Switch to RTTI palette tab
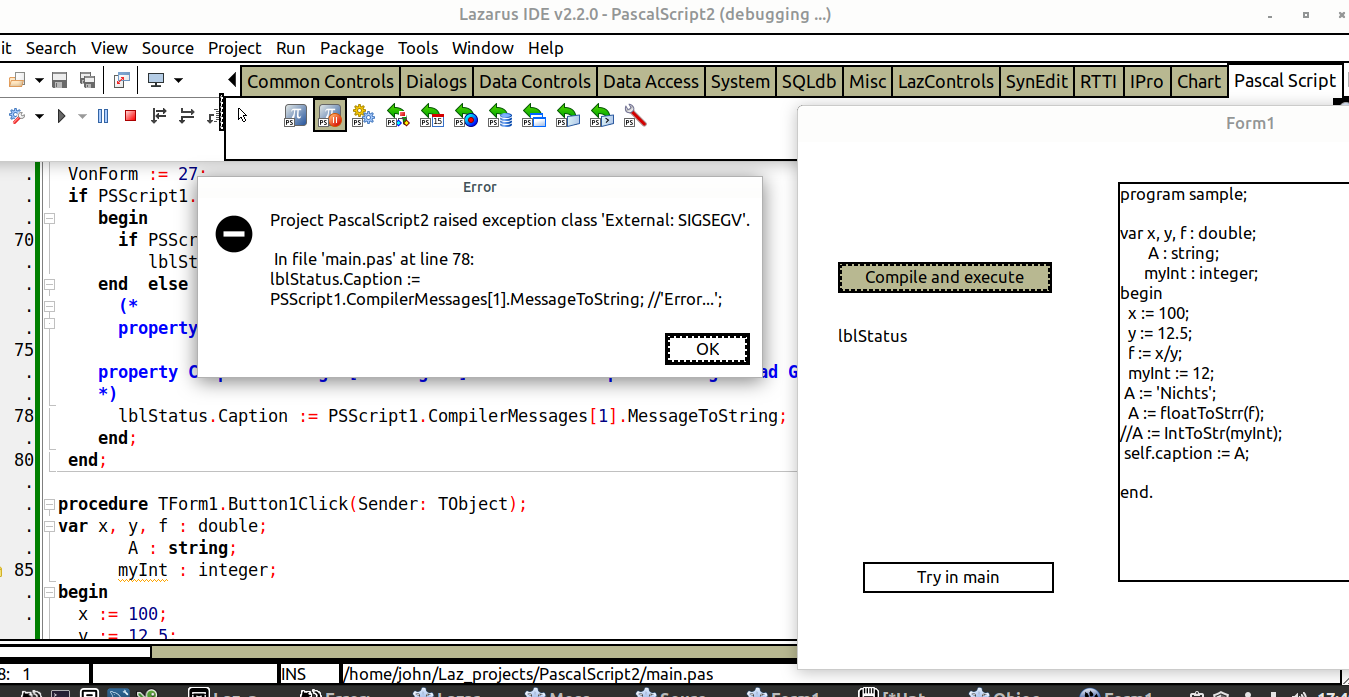The height and width of the screenshot is (697, 1349). click(1099, 82)
